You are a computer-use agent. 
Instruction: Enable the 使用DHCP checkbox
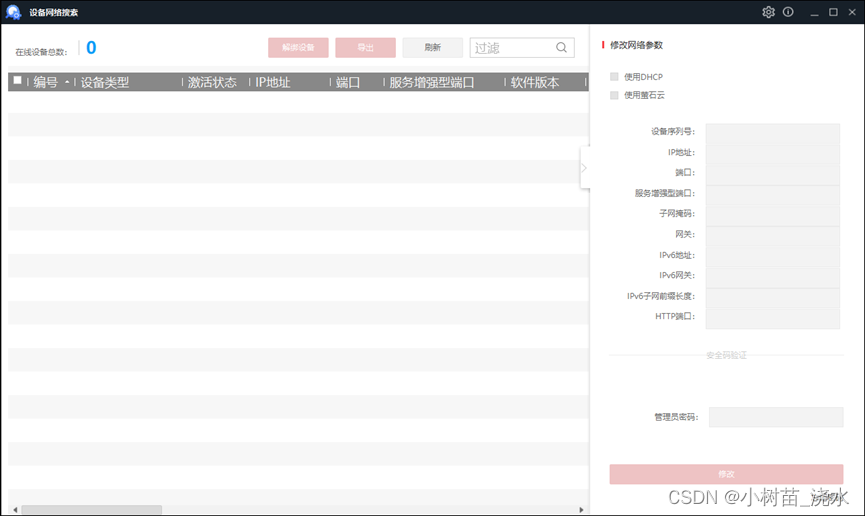(614, 77)
